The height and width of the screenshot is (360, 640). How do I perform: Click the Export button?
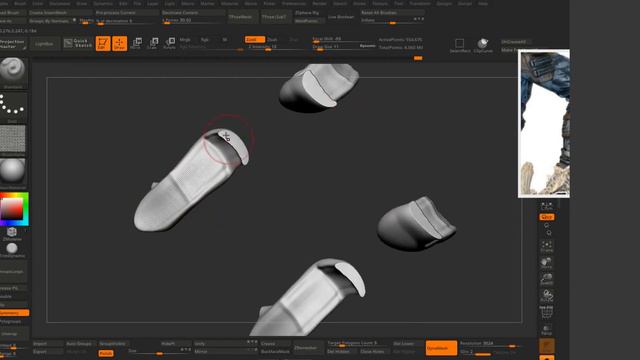point(48,352)
